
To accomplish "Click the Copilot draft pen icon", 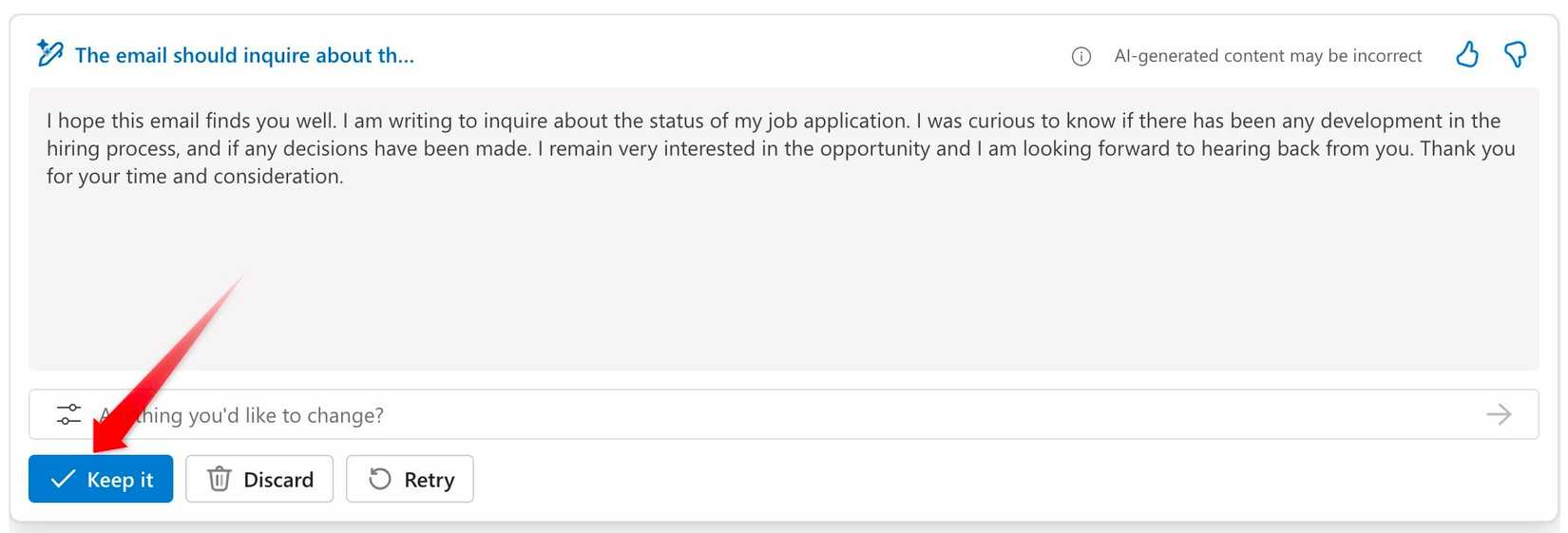I will click(49, 54).
